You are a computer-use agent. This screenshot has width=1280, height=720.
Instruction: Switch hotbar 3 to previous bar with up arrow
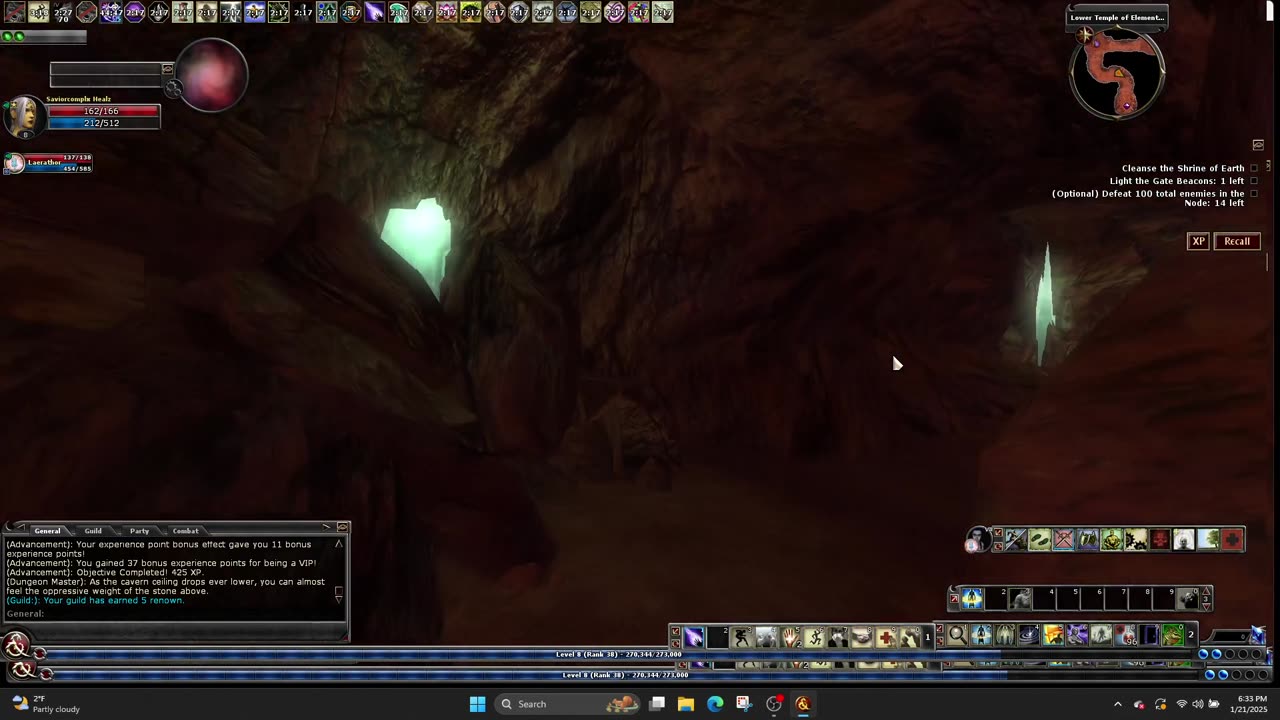1206,591
